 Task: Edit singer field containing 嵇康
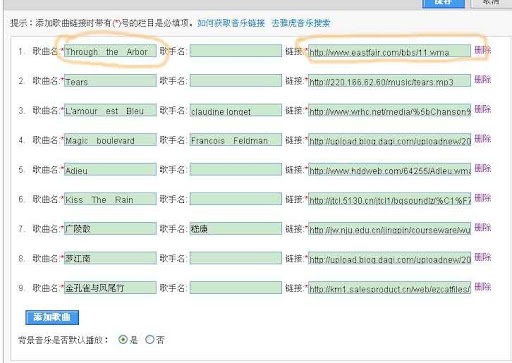pyautogui.click(x=236, y=228)
